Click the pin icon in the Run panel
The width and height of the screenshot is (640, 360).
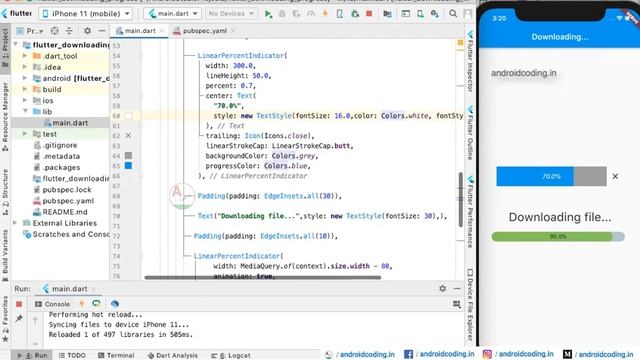tap(19, 319)
